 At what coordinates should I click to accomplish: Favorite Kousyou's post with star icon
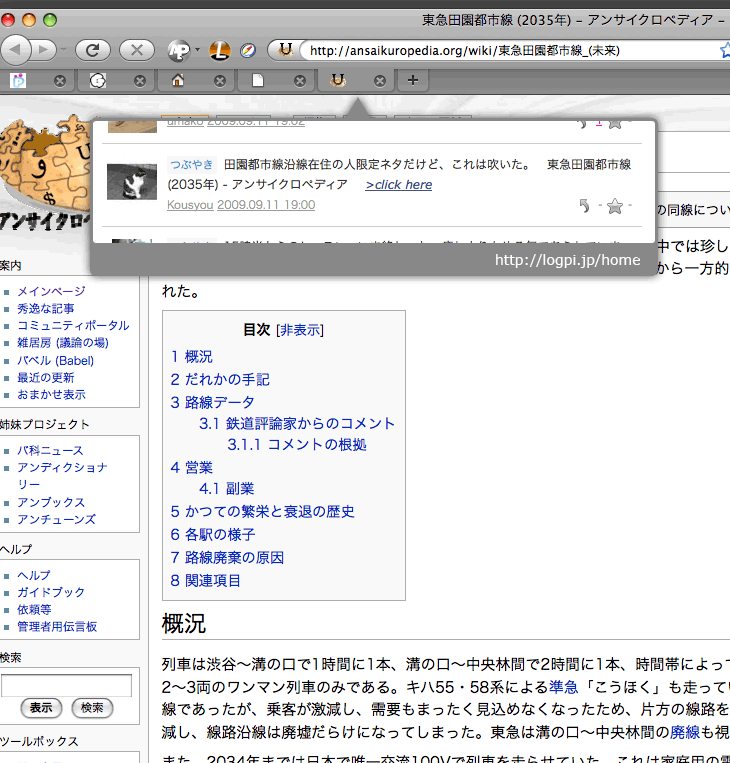coord(615,206)
